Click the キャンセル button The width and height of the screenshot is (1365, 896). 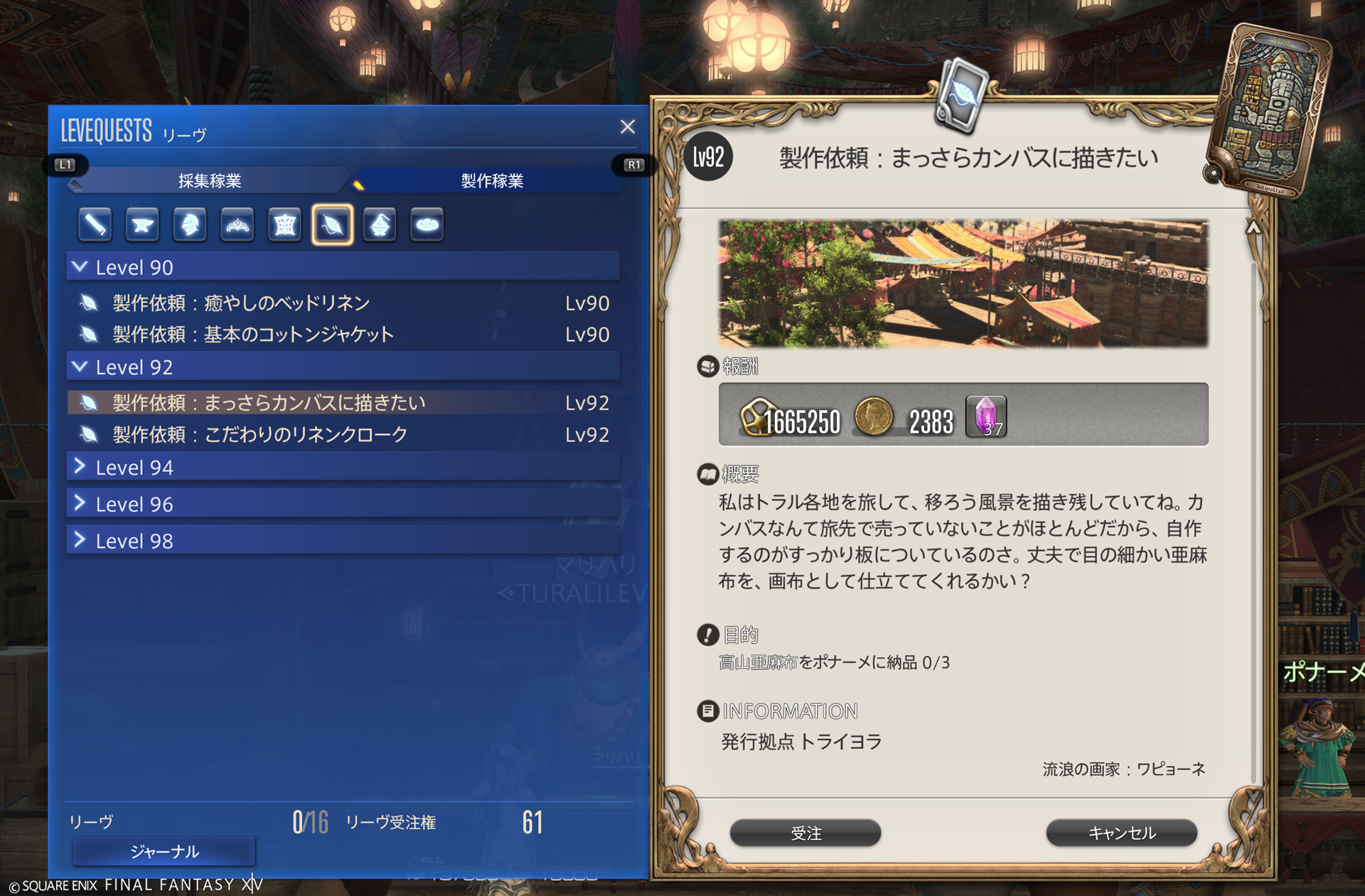(1122, 833)
